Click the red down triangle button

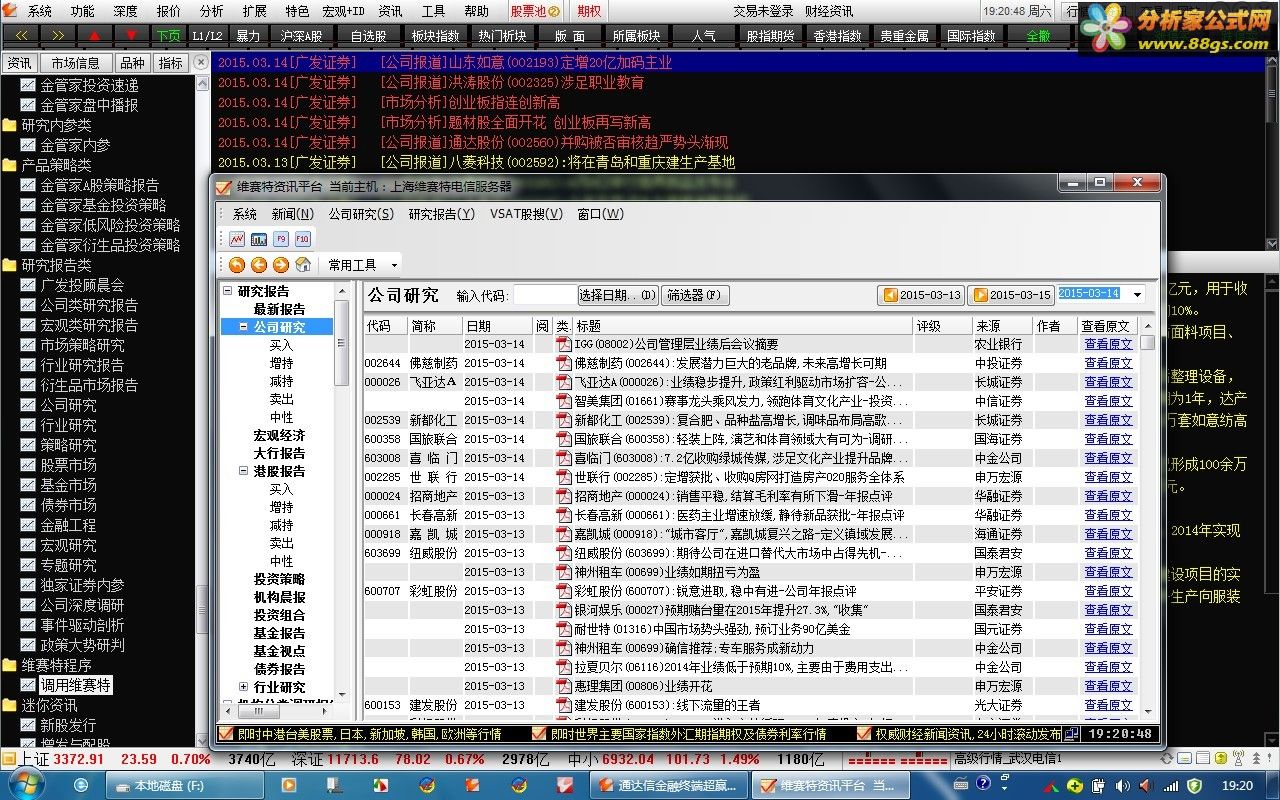coord(132,35)
